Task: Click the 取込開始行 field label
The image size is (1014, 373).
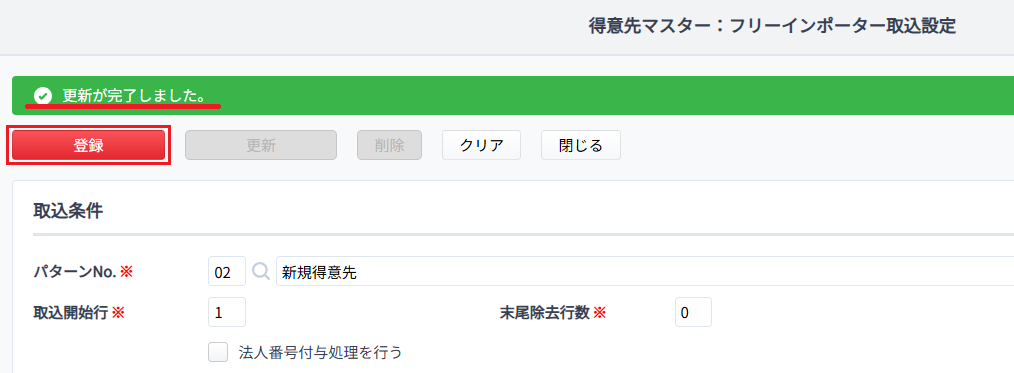Action: tap(71, 313)
